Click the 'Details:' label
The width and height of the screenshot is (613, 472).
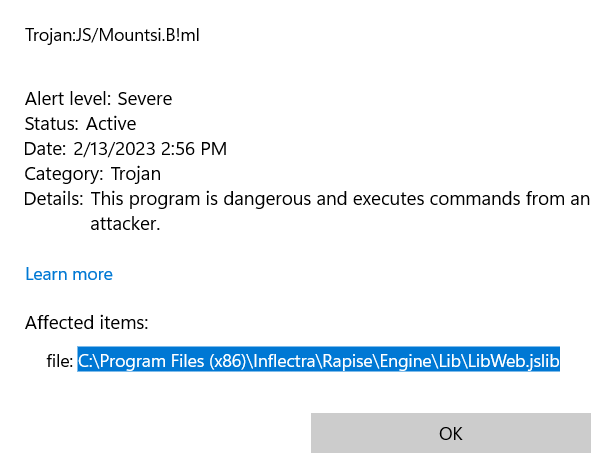pos(54,199)
